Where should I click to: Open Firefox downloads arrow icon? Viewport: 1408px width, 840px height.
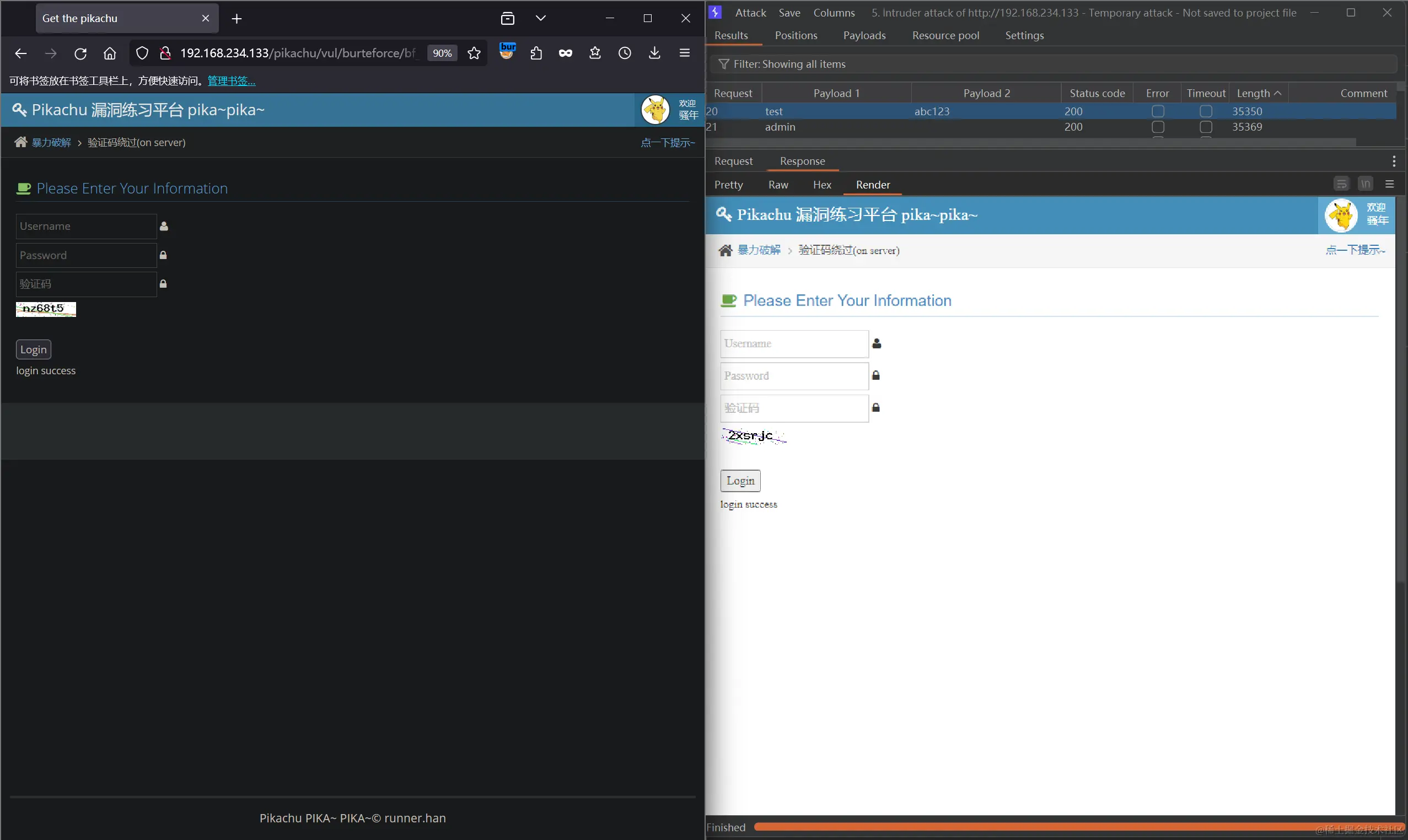tap(654, 53)
